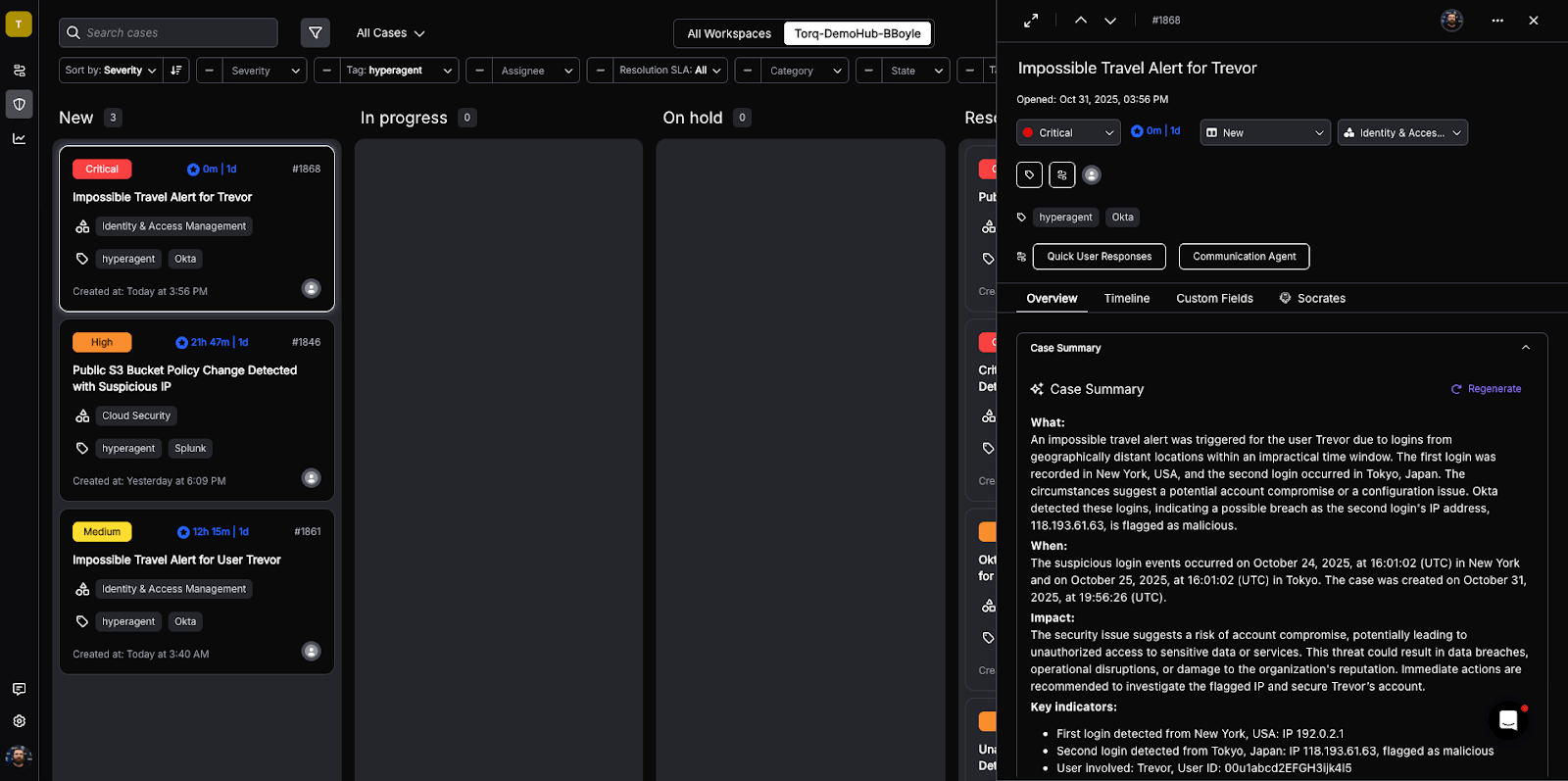The width and height of the screenshot is (1568, 781).
Task: Open the Assignee filter dropdown
Action: click(x=536, y=71)
